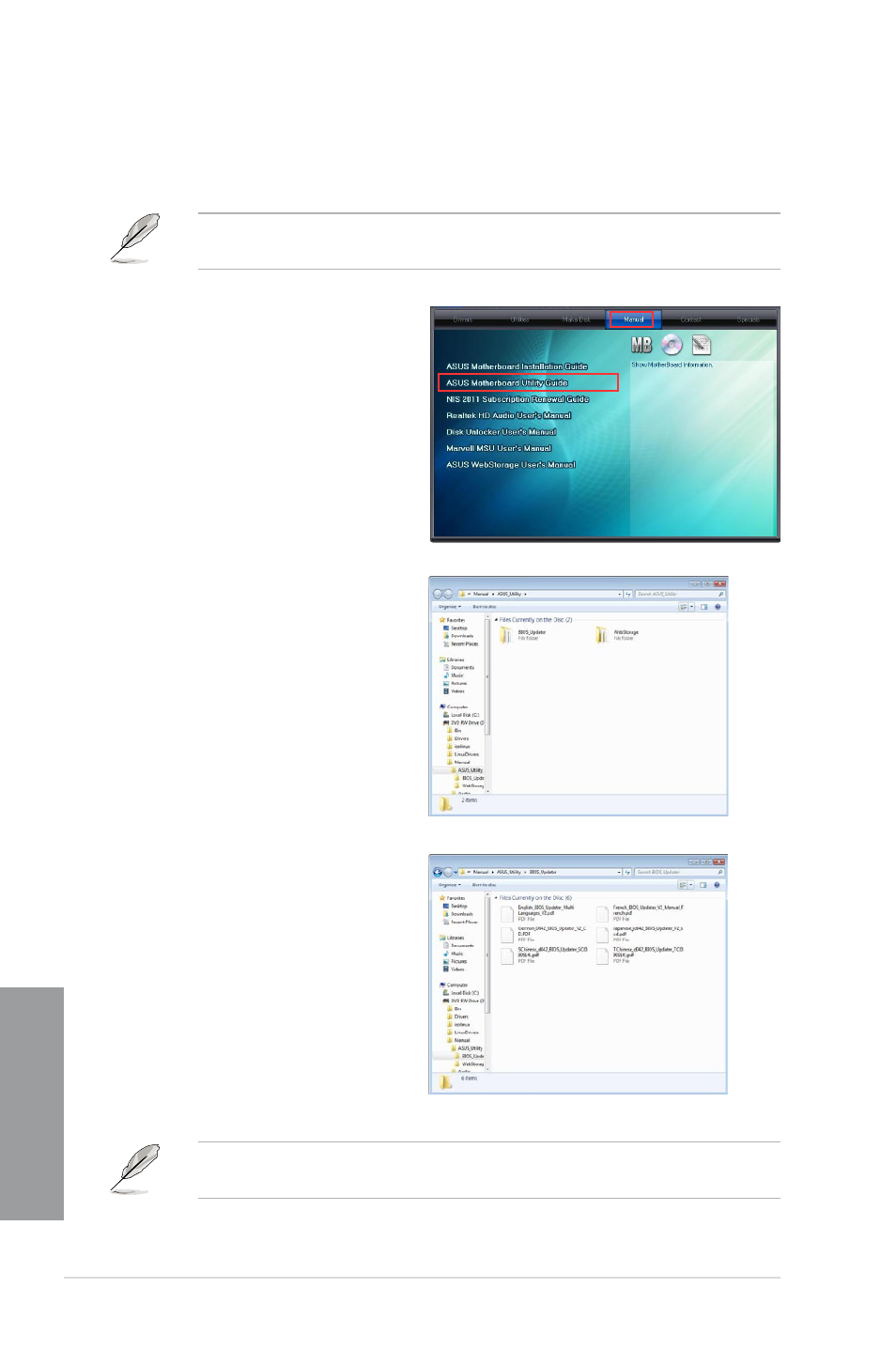
Task: Open the Contact tab
Action: click(690, 319)
